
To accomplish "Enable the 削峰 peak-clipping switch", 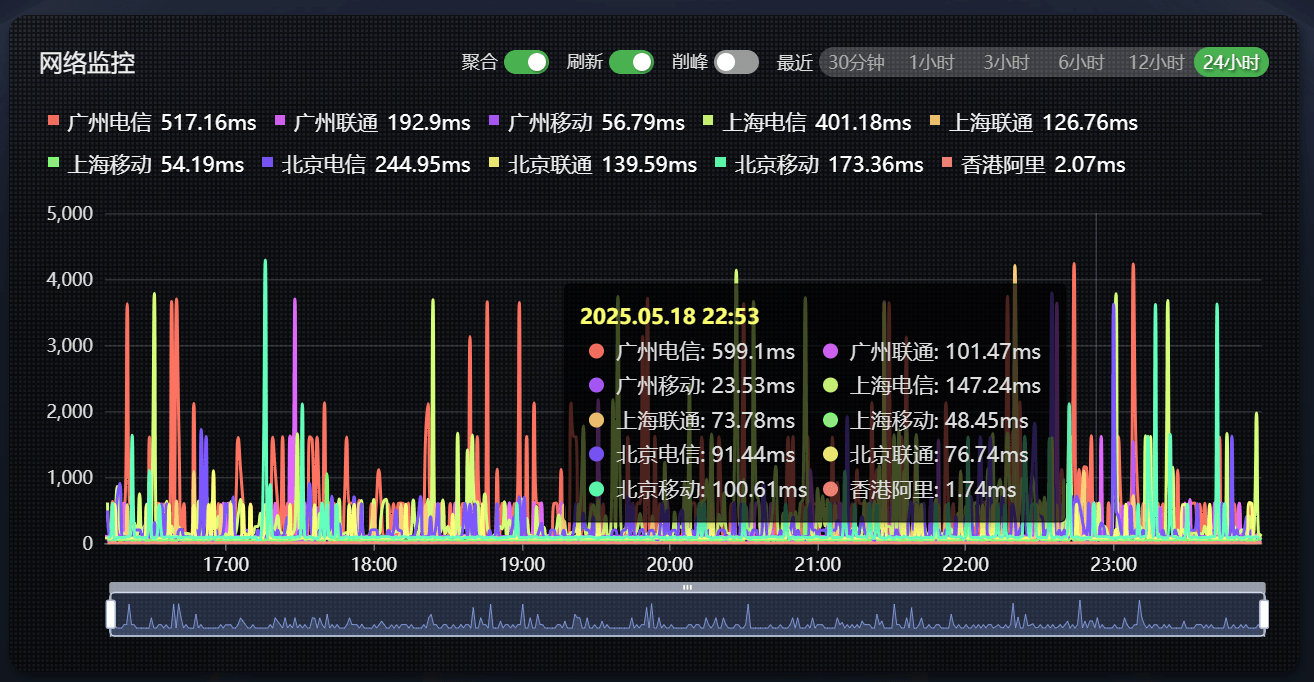I will pos(736,62).
